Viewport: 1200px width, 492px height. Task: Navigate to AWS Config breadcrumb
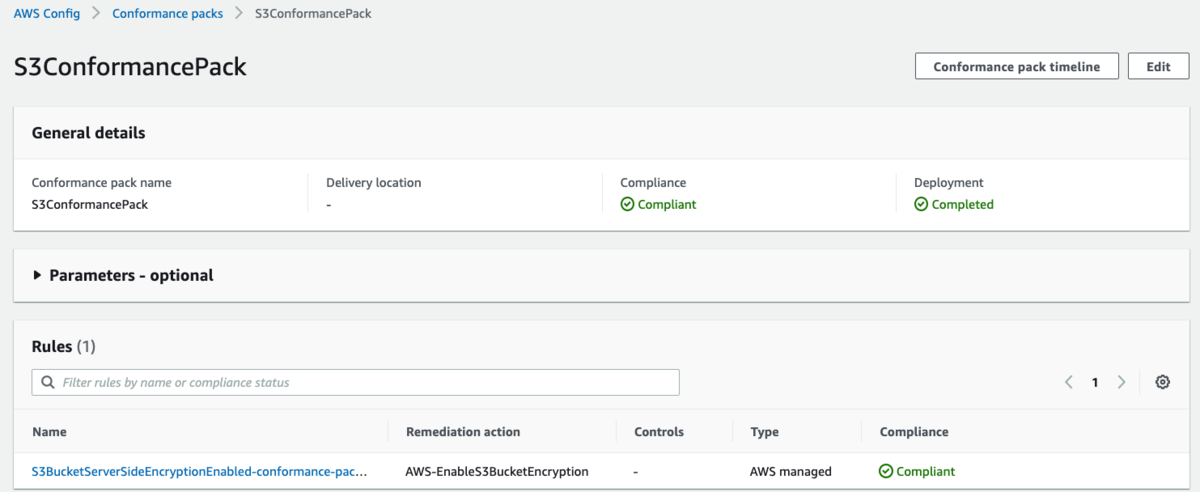(x=47, y=14)
